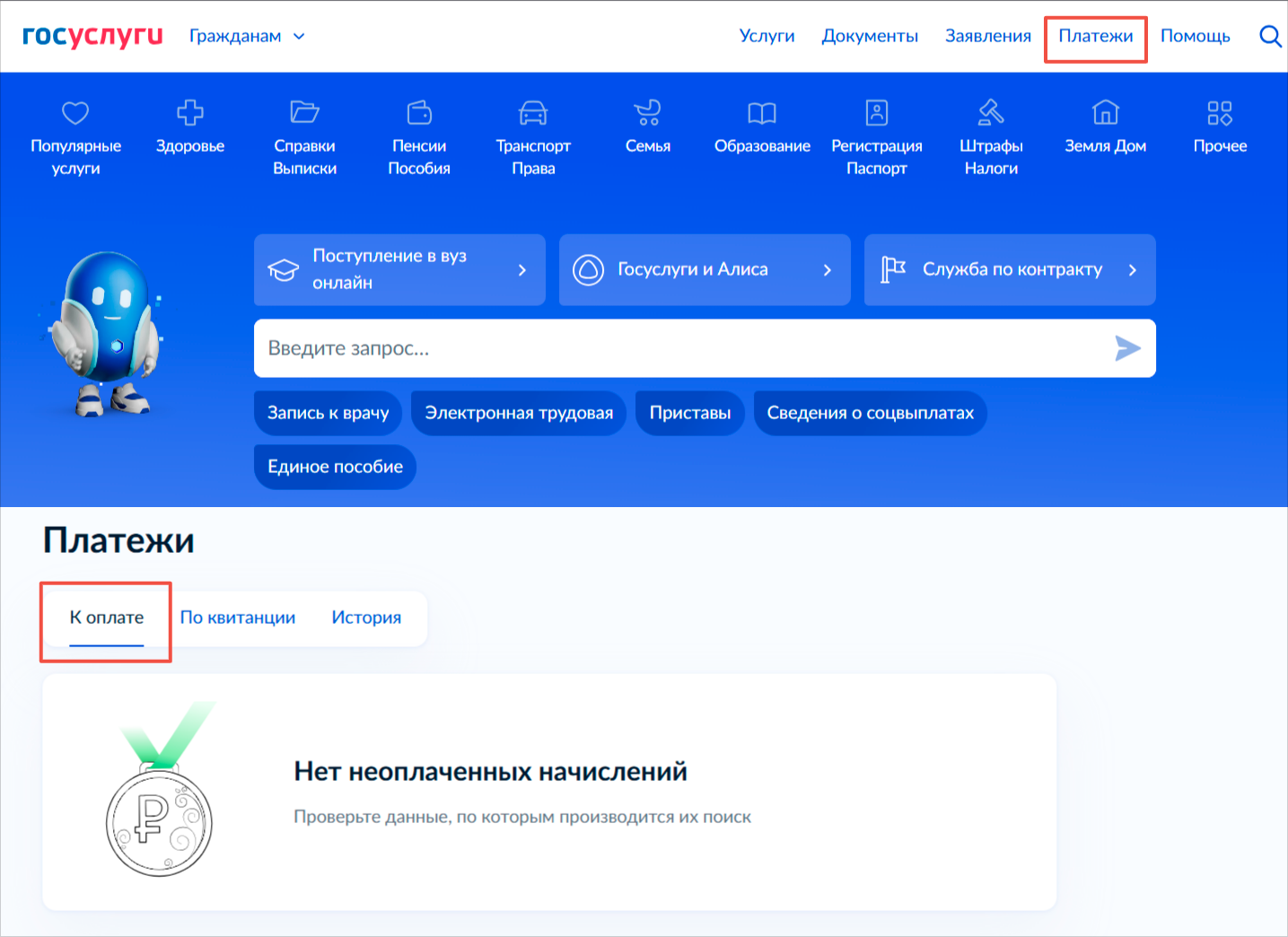
Task: Open the Госуслуги и Алиса banner
Action: click(x=705, y=270)
